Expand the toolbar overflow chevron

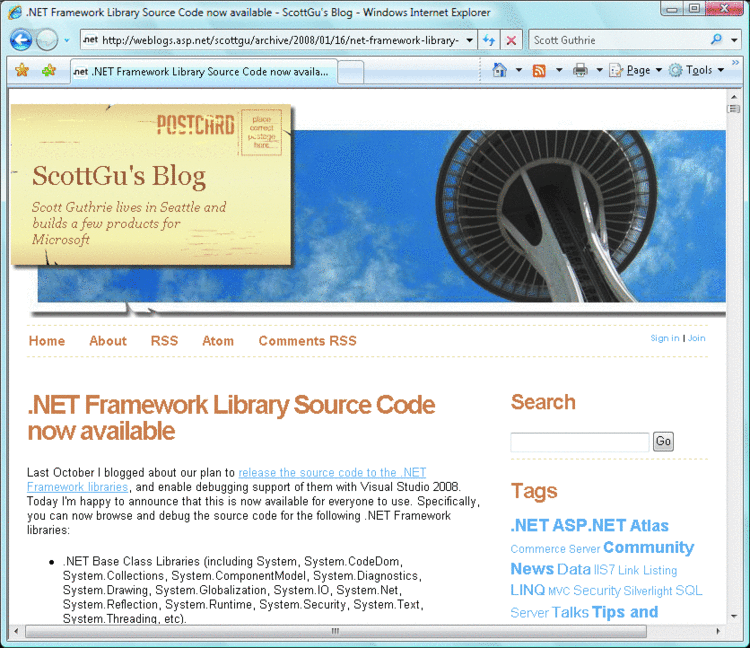735,63
